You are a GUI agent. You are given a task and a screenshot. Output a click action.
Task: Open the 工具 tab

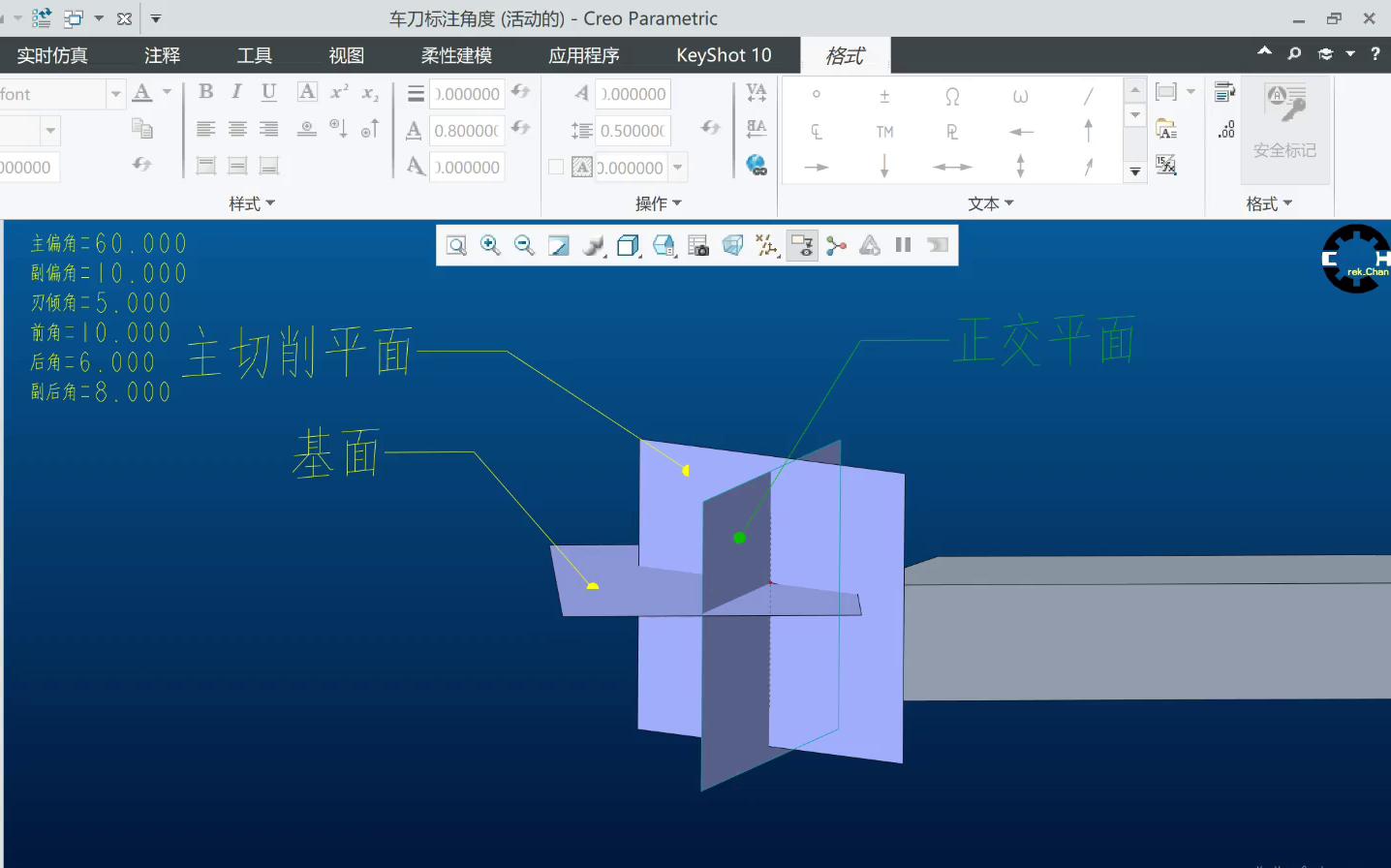(x=254, y=55)
